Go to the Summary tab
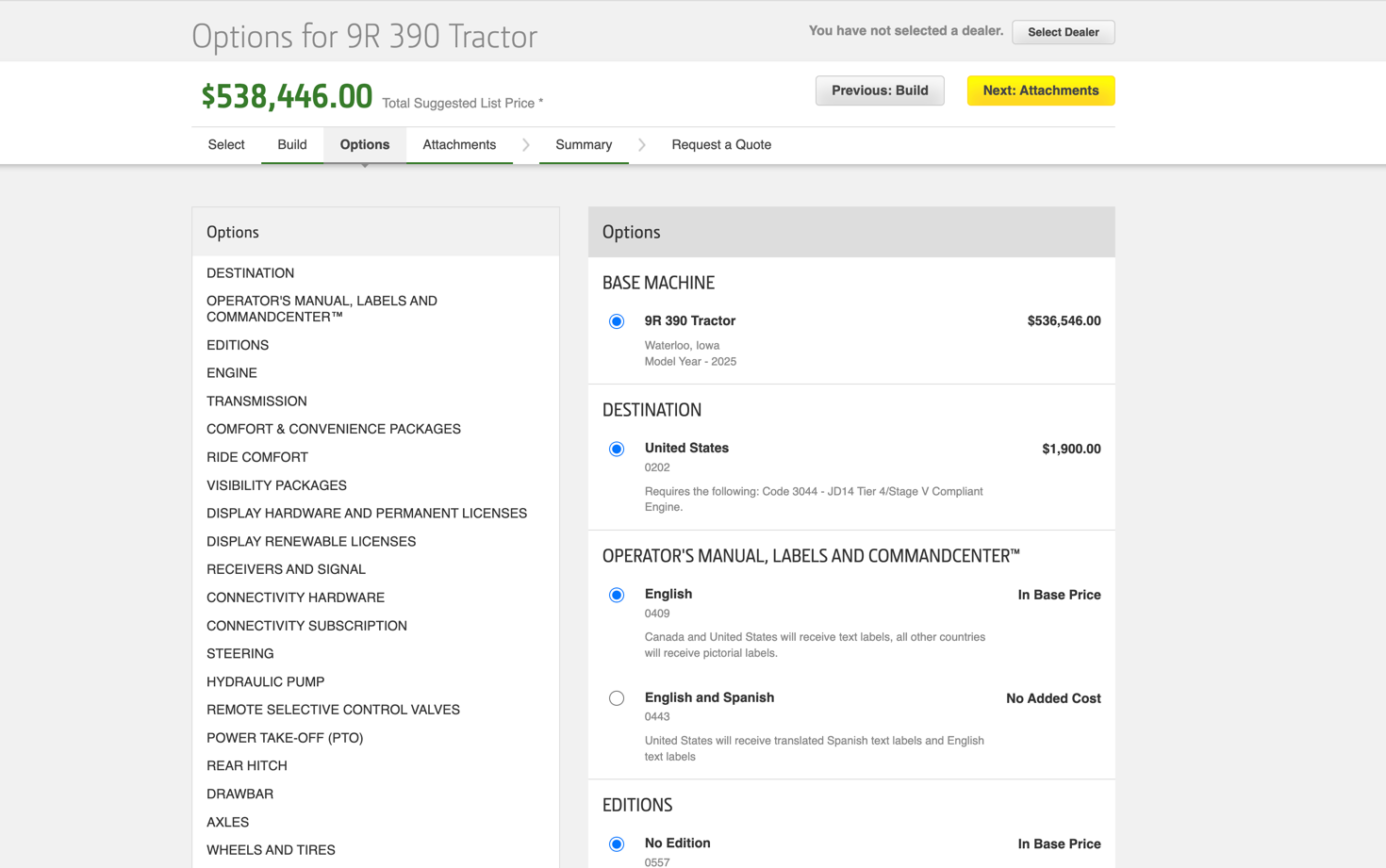 [583, 145]
